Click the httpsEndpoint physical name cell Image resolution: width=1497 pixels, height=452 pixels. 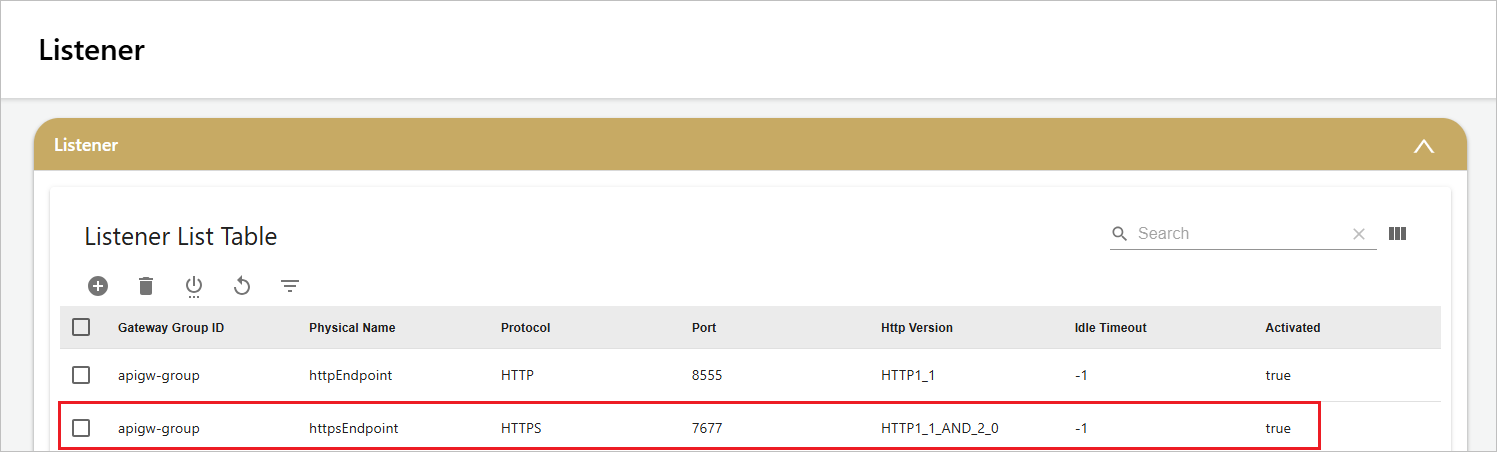[354, 428]
